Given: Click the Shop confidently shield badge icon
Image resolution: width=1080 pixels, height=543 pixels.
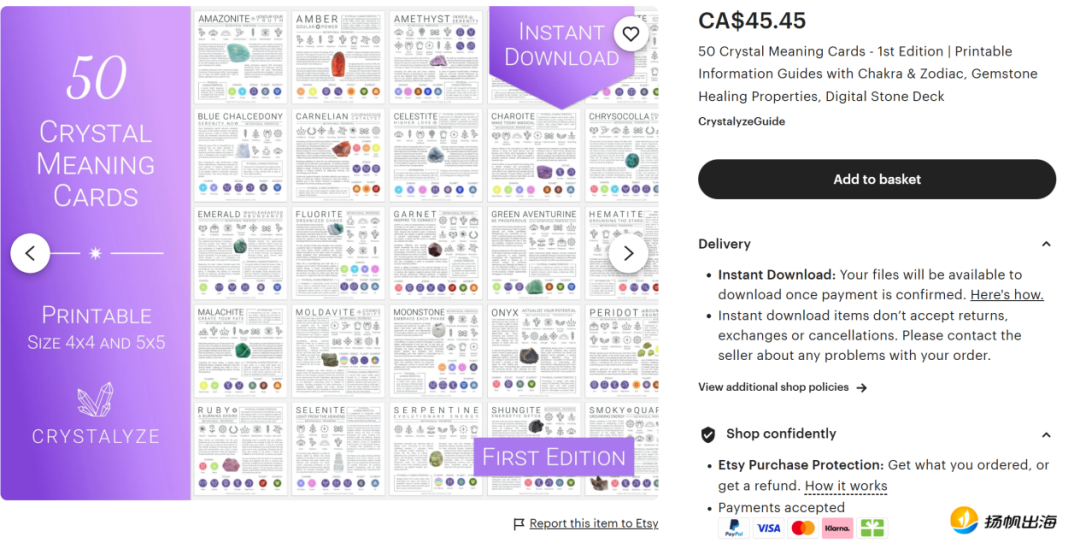Looking at the screenshot, I should point(708,434).
